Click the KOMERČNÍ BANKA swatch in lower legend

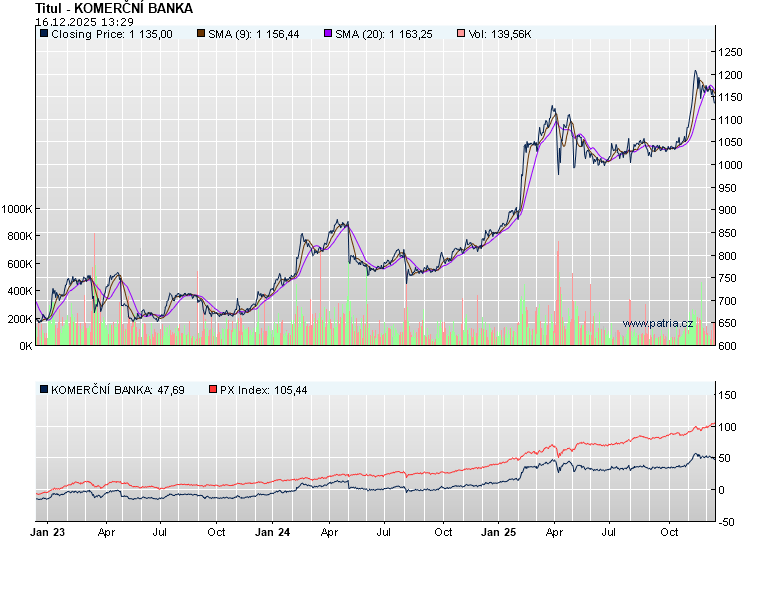pos(43,389)
